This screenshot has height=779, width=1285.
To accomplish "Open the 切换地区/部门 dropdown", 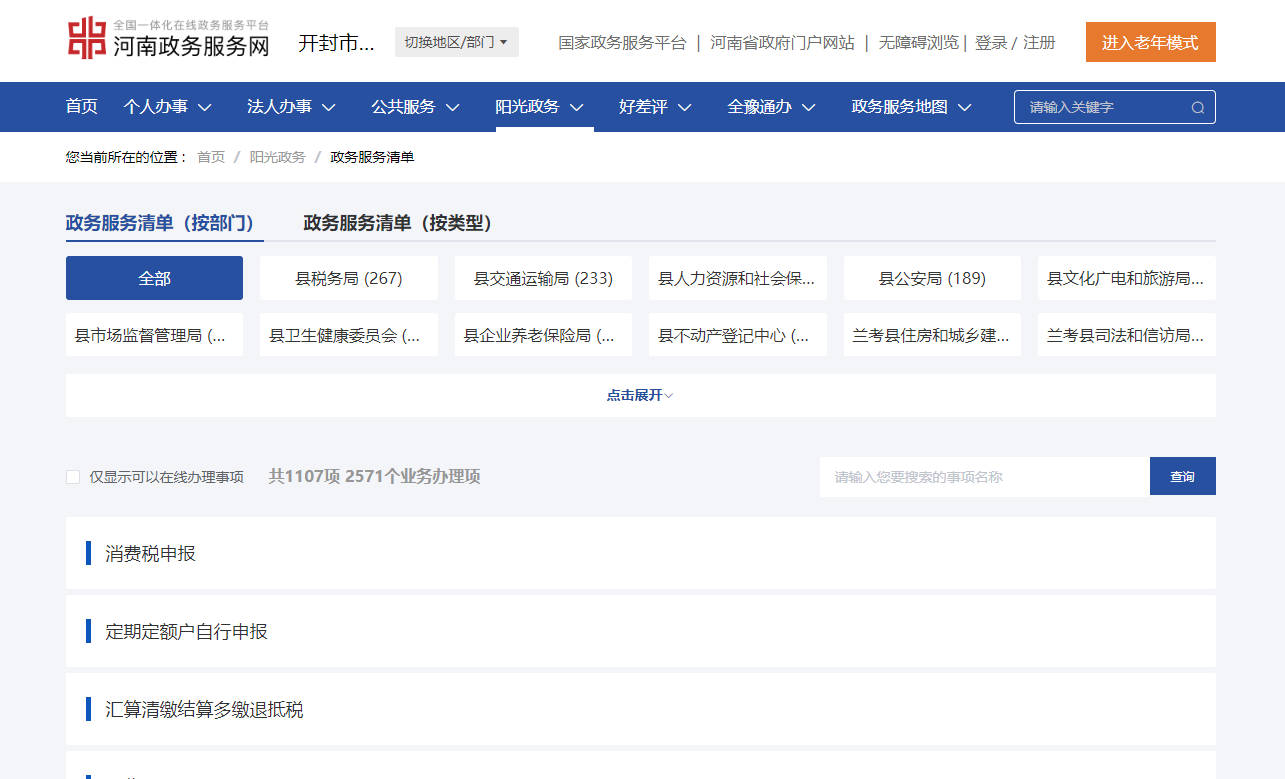I will tap(456, 42).
